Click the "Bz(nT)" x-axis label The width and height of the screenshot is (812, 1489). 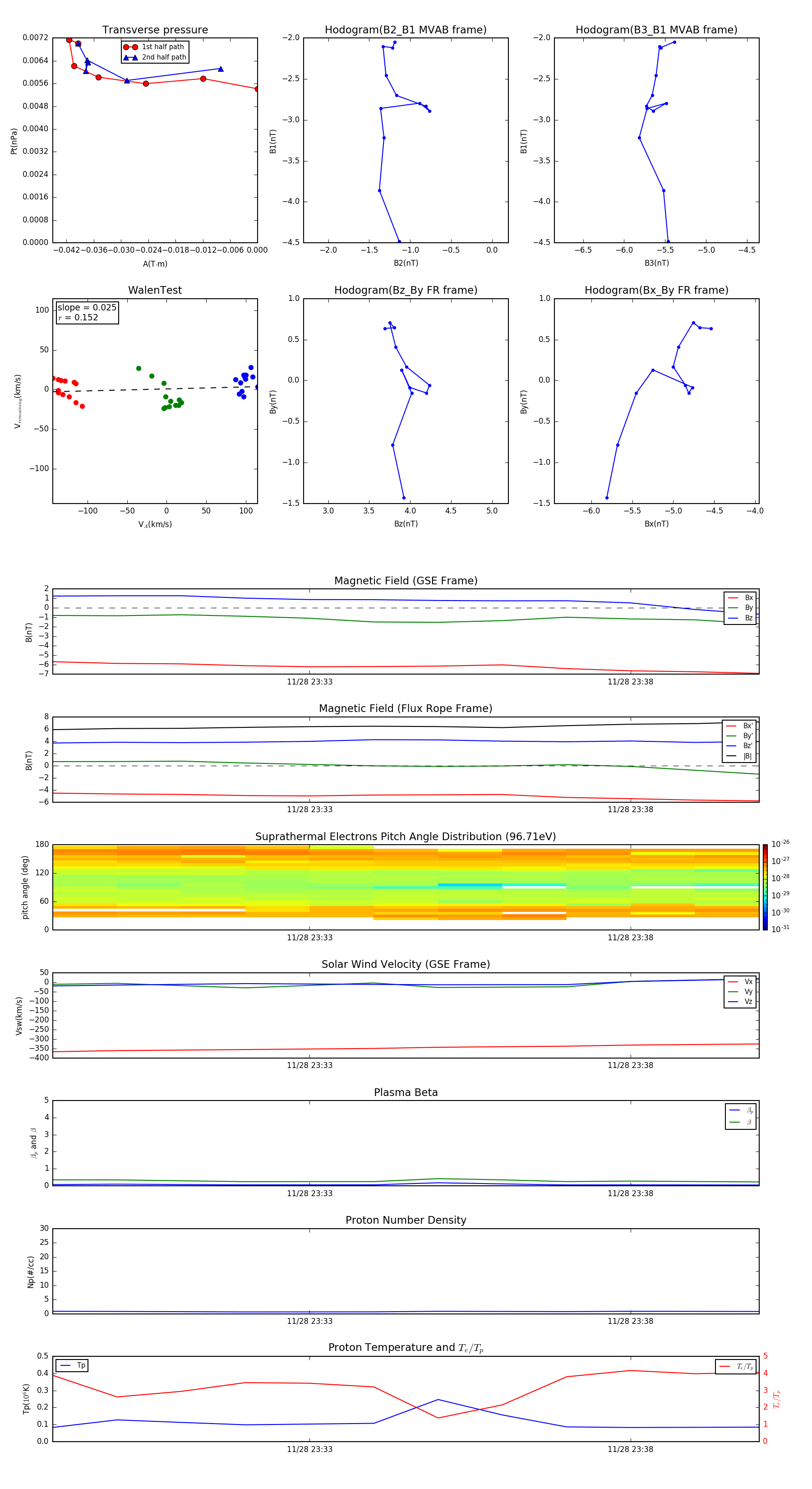pyautogui.click(x=406, y=524)
